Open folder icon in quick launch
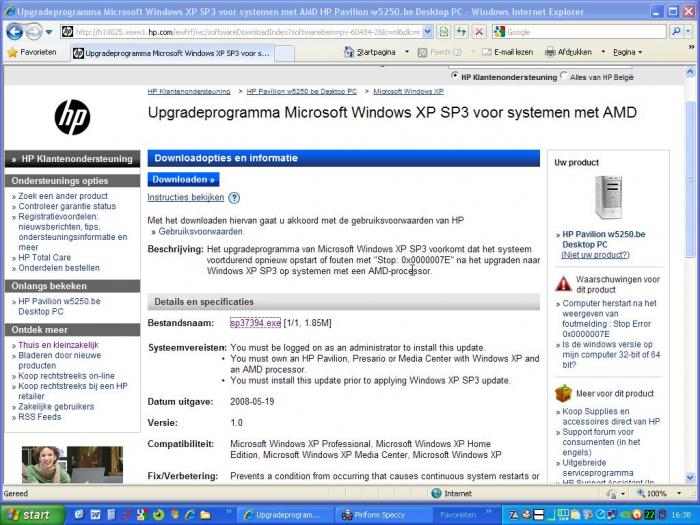 pos(205,515)
